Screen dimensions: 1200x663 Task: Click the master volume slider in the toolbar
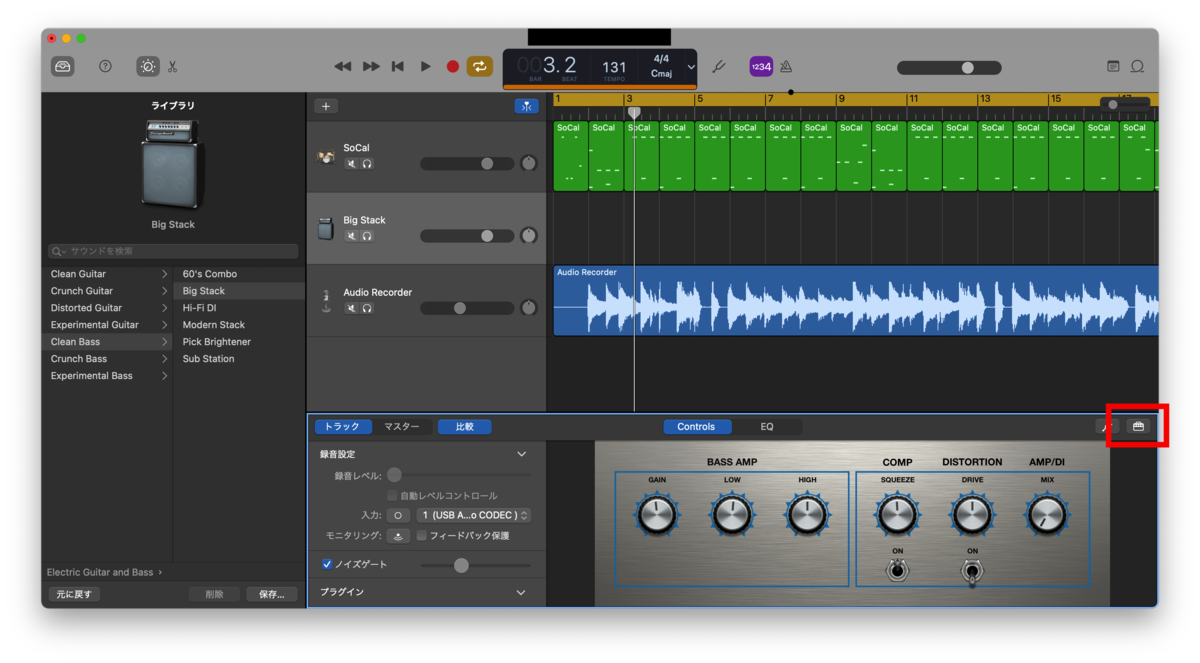pyautogui.click(x=949, y=67)
